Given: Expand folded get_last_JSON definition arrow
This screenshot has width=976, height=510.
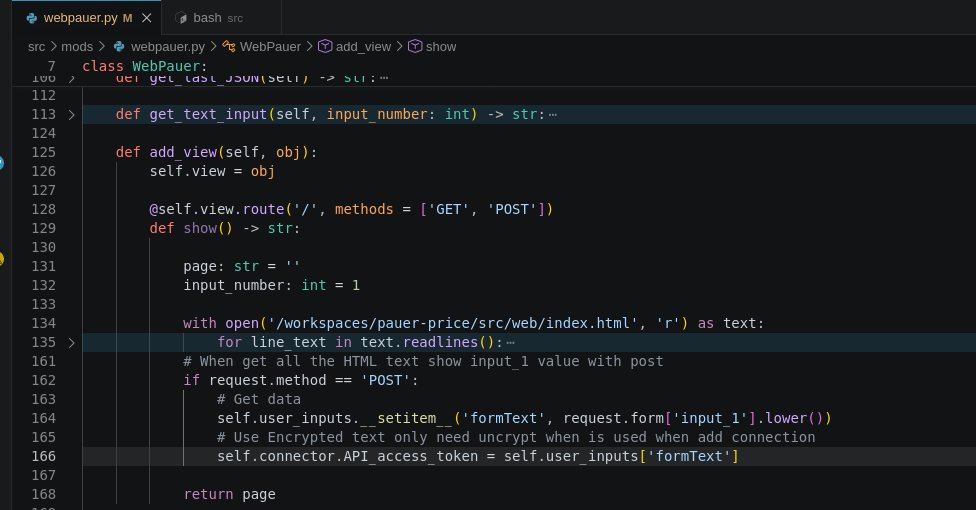Looking at the screenshot, I should 72,79.
